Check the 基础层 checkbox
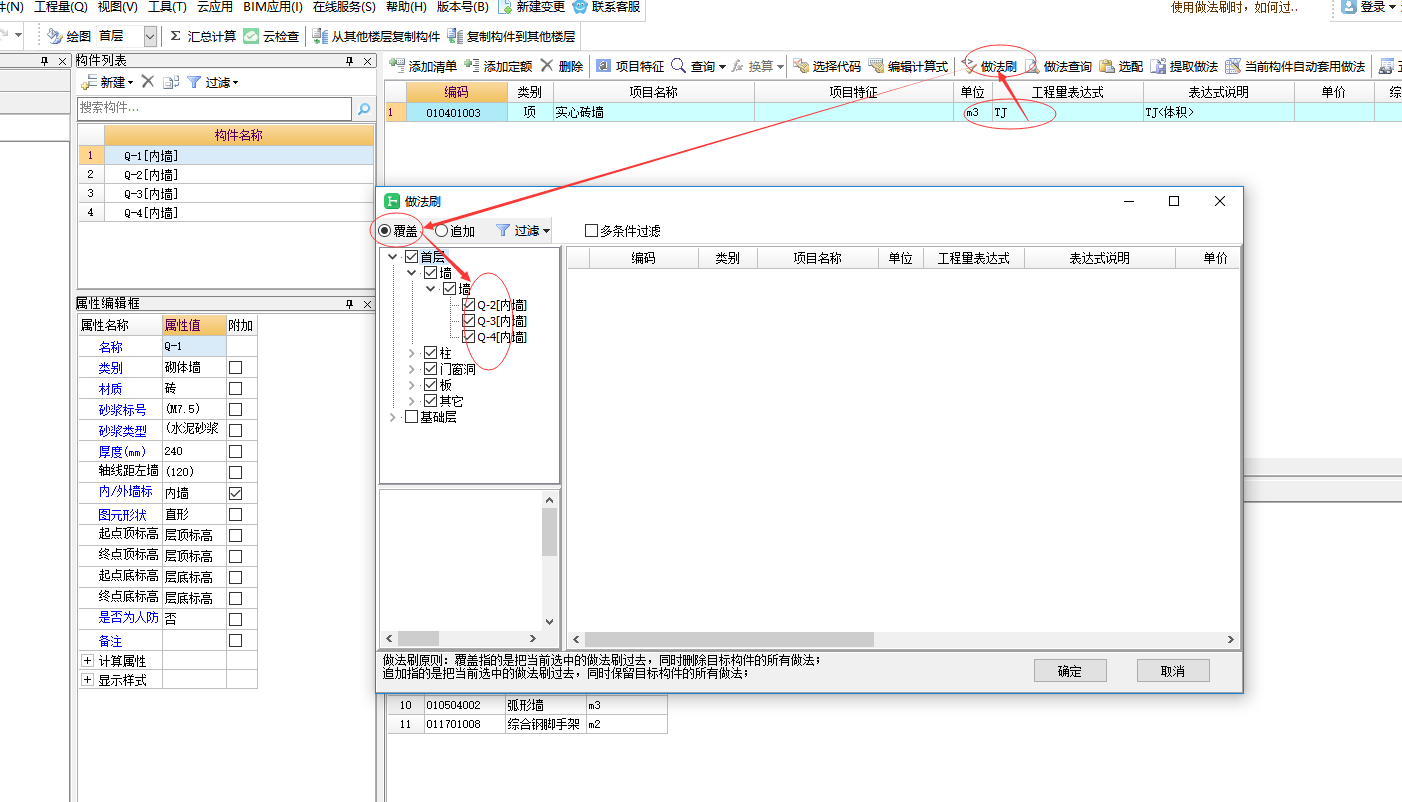Viewport: 1402px width, 802px height. 411,417
